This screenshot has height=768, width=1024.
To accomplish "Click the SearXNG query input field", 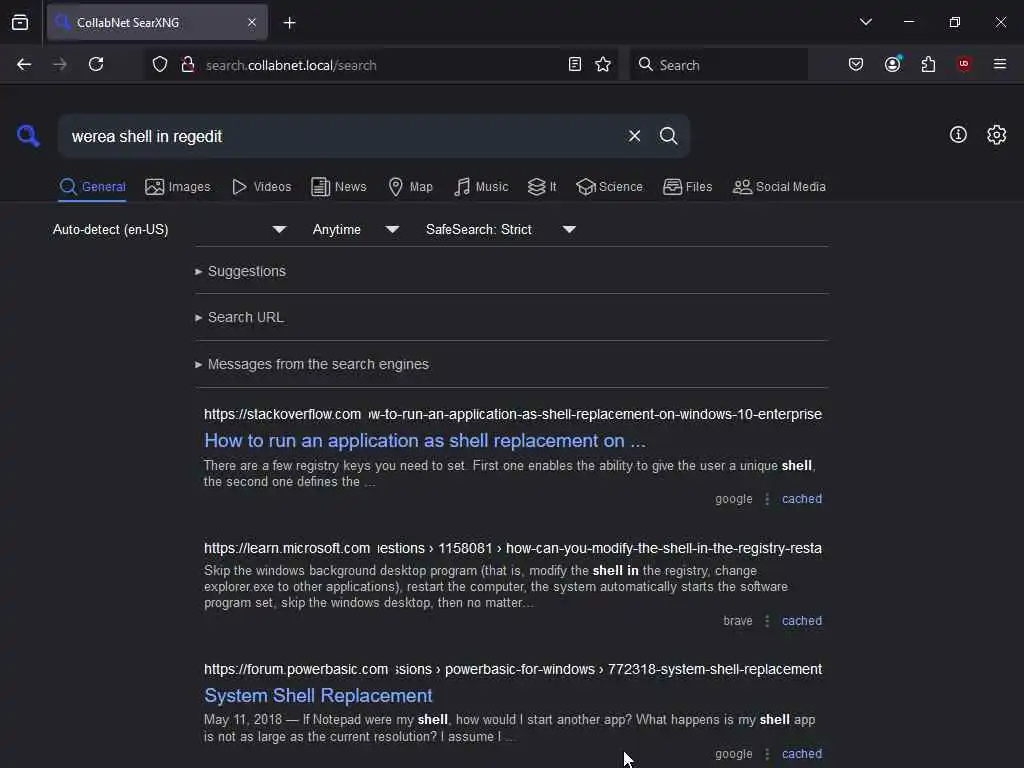I will tap(340, 136).
